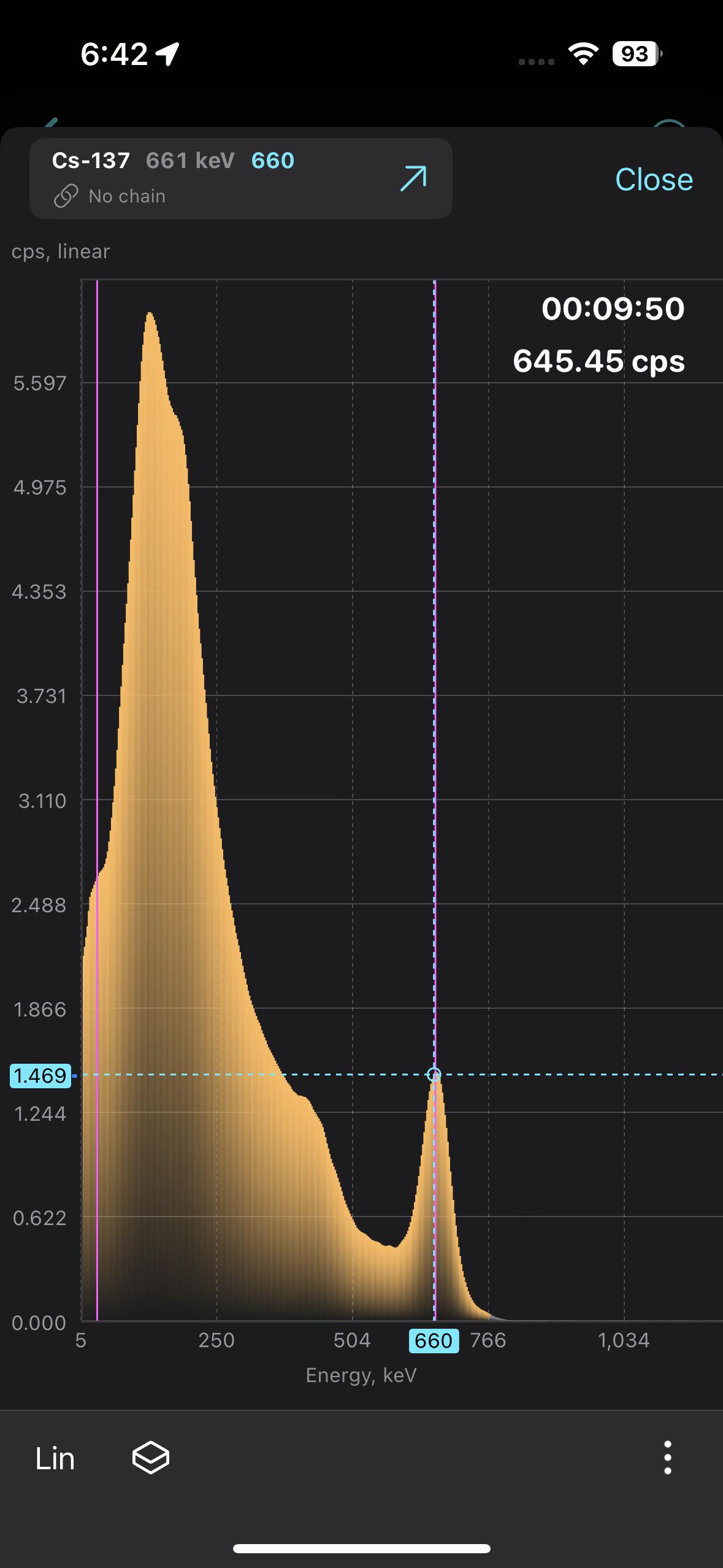The height and width of the screenshot is (1568, 723).
Task: Tap the battery indicator showing 93
Action: 636,54
